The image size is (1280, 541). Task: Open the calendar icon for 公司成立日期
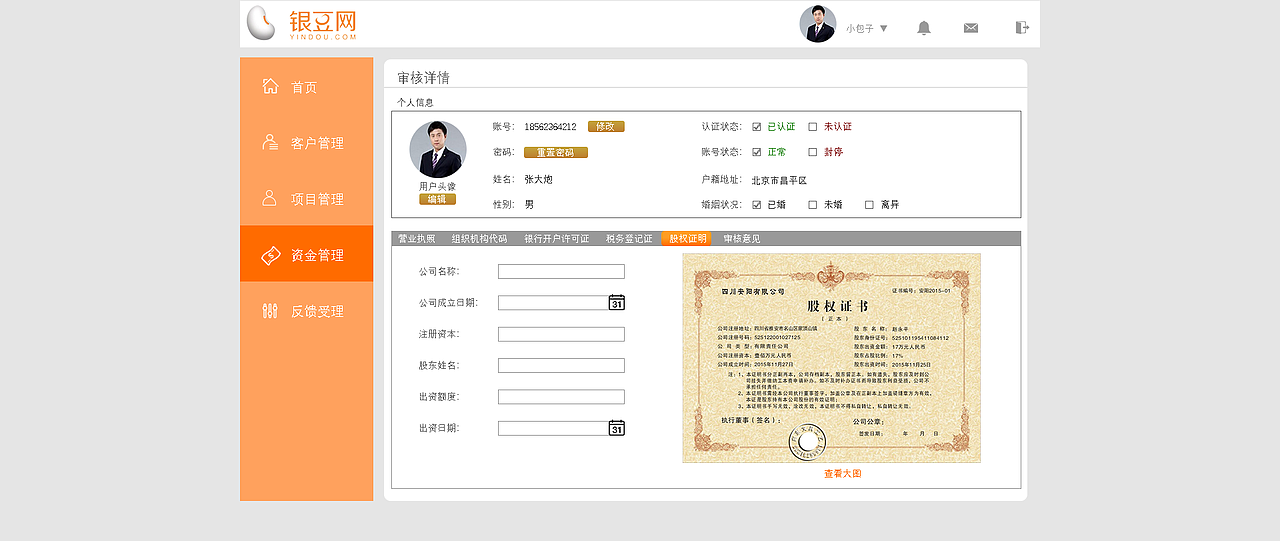(x=617, y=302)
